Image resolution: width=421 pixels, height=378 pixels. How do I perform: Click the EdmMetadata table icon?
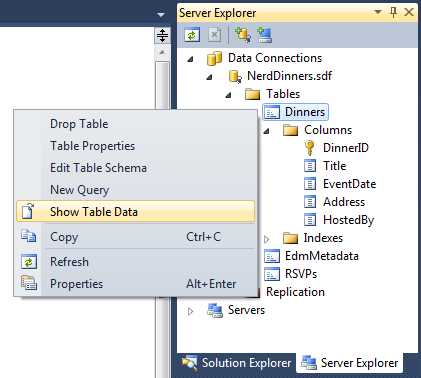click(x=272, y=256)
